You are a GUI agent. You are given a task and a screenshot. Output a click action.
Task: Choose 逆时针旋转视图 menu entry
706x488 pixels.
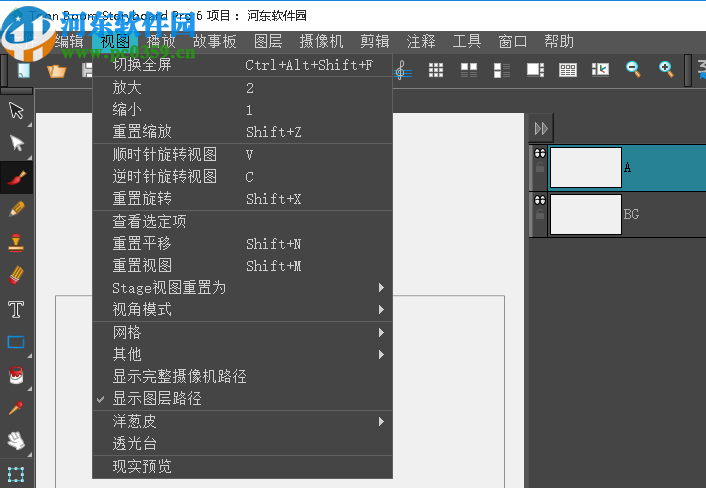pos(242,177)
